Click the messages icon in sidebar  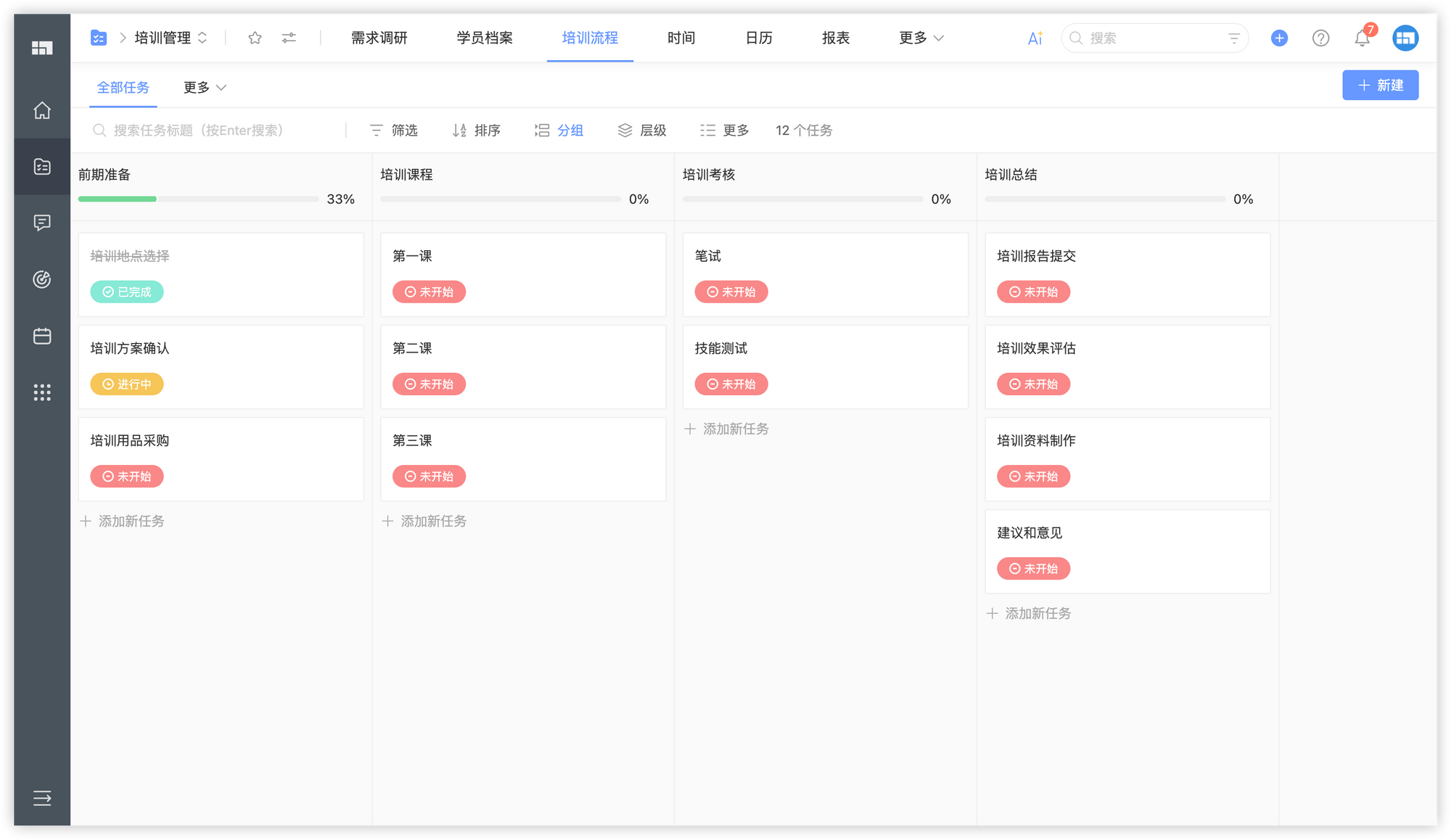coord(42,223)
